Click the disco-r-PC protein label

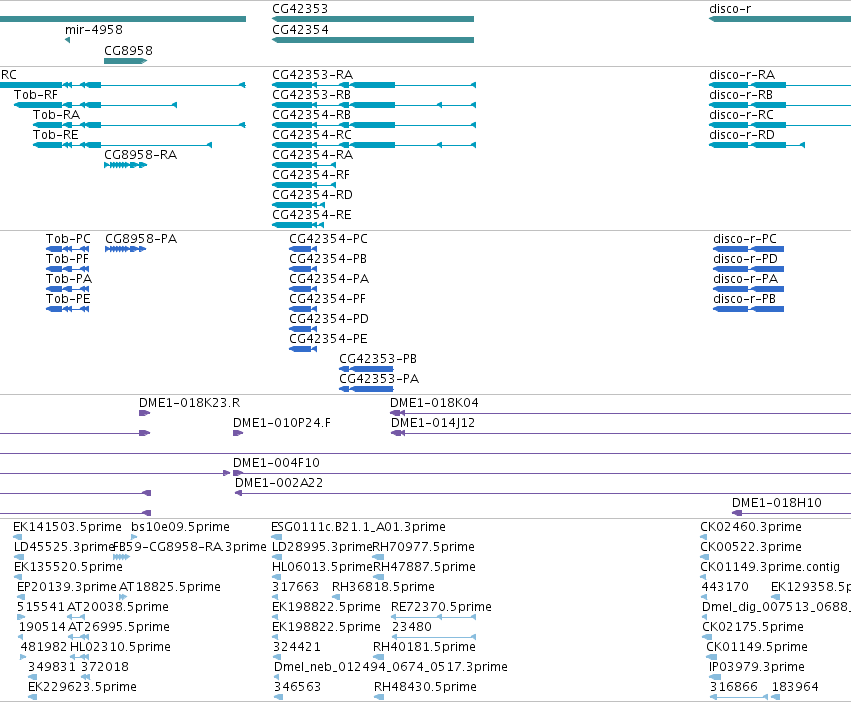tap(745, 239)
